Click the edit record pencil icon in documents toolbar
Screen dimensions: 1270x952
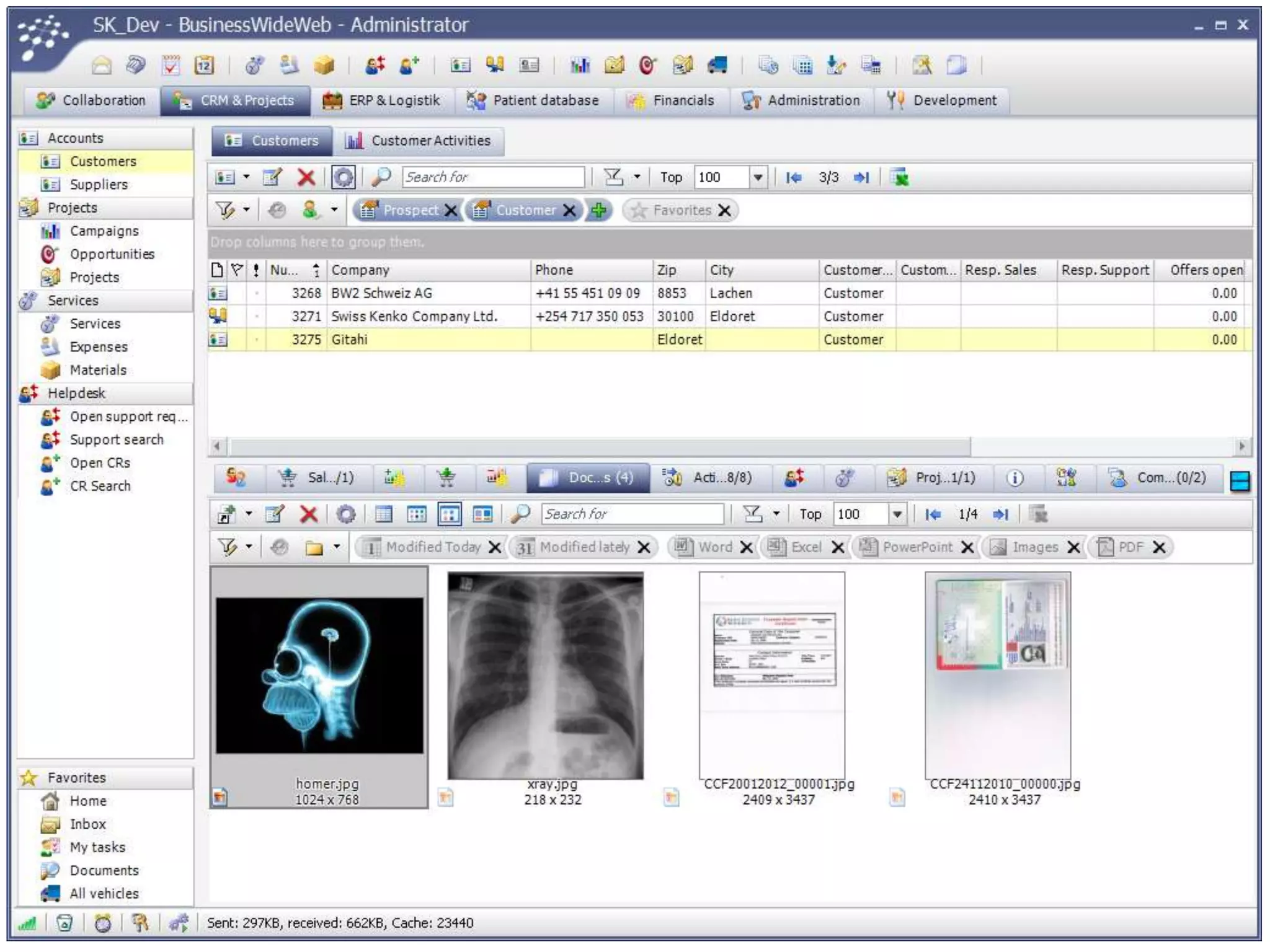coord(274,514)
